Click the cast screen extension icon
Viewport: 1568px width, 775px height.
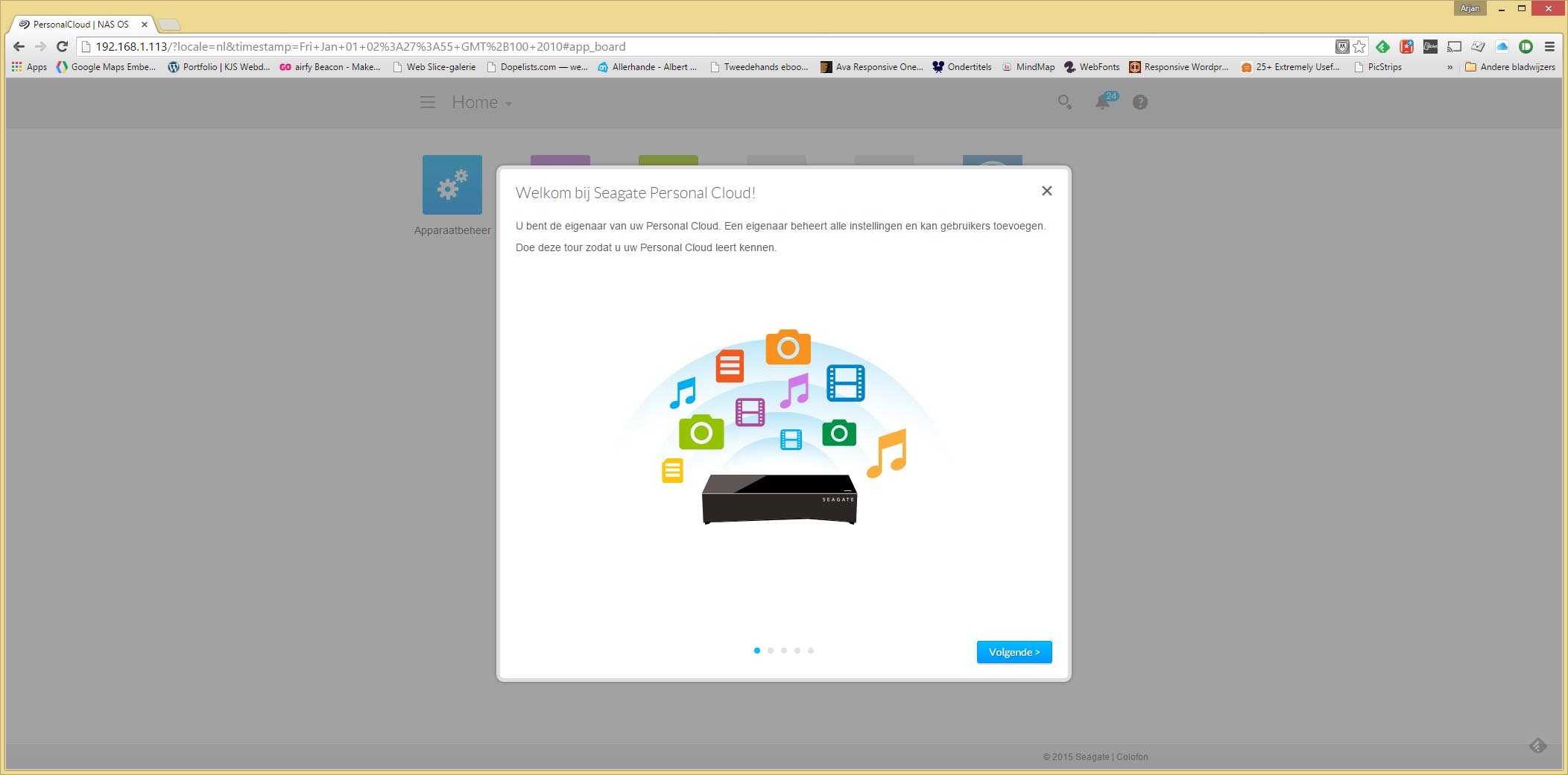coord(1454,46)
